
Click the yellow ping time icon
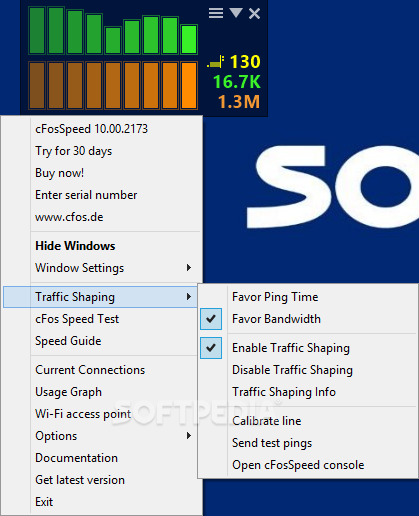click(216, 62)
